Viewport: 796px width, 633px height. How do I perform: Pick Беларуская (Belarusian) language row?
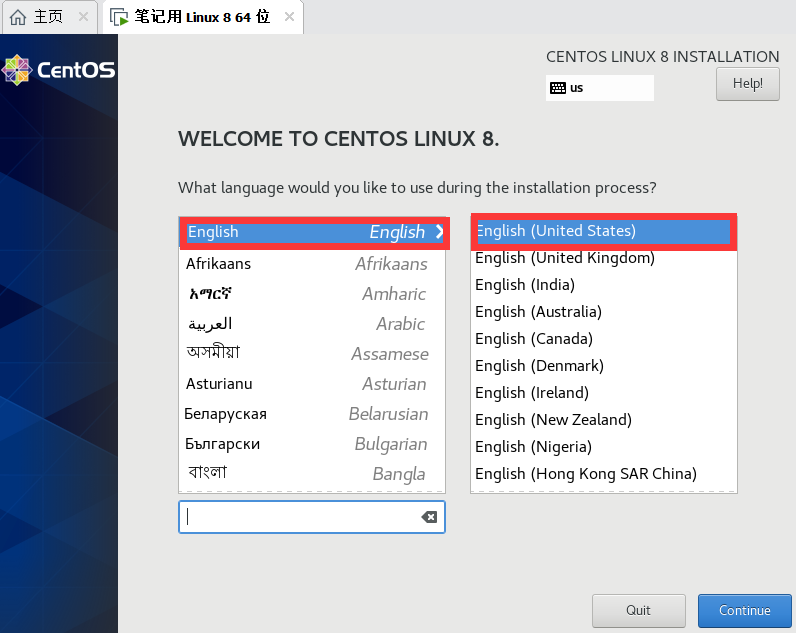click(x=312, y=414)
